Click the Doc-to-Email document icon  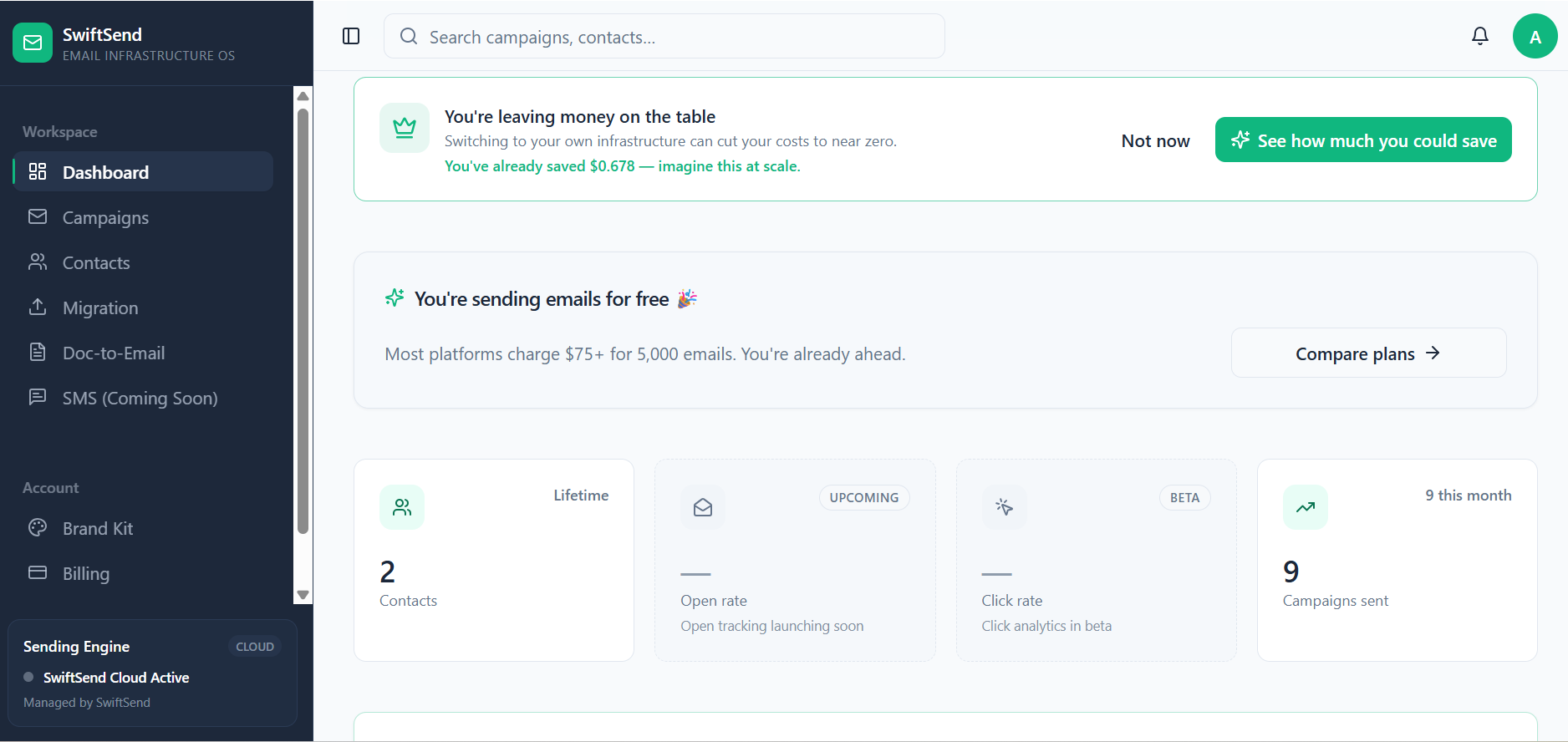pos(38,352)
